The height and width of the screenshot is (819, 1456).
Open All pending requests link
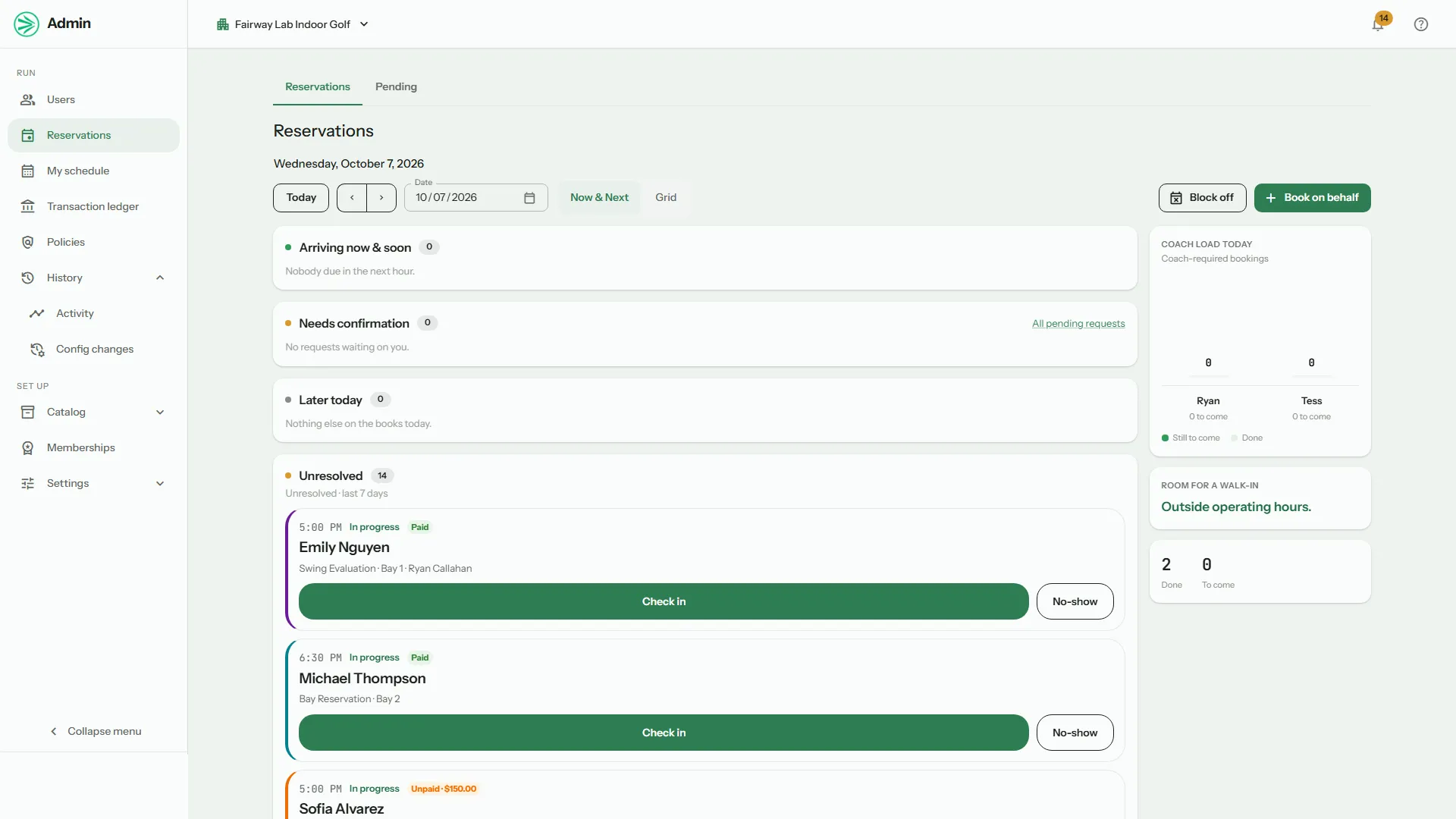pyautogui.click(x=1078, y=324)
